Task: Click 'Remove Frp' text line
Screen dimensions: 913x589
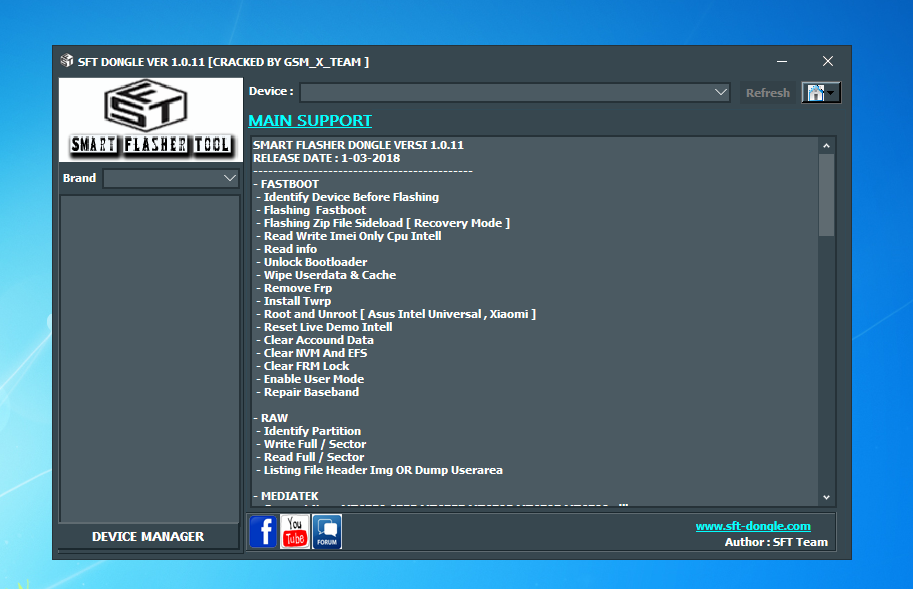Action: pyautogui.click(x=293, y=289)
